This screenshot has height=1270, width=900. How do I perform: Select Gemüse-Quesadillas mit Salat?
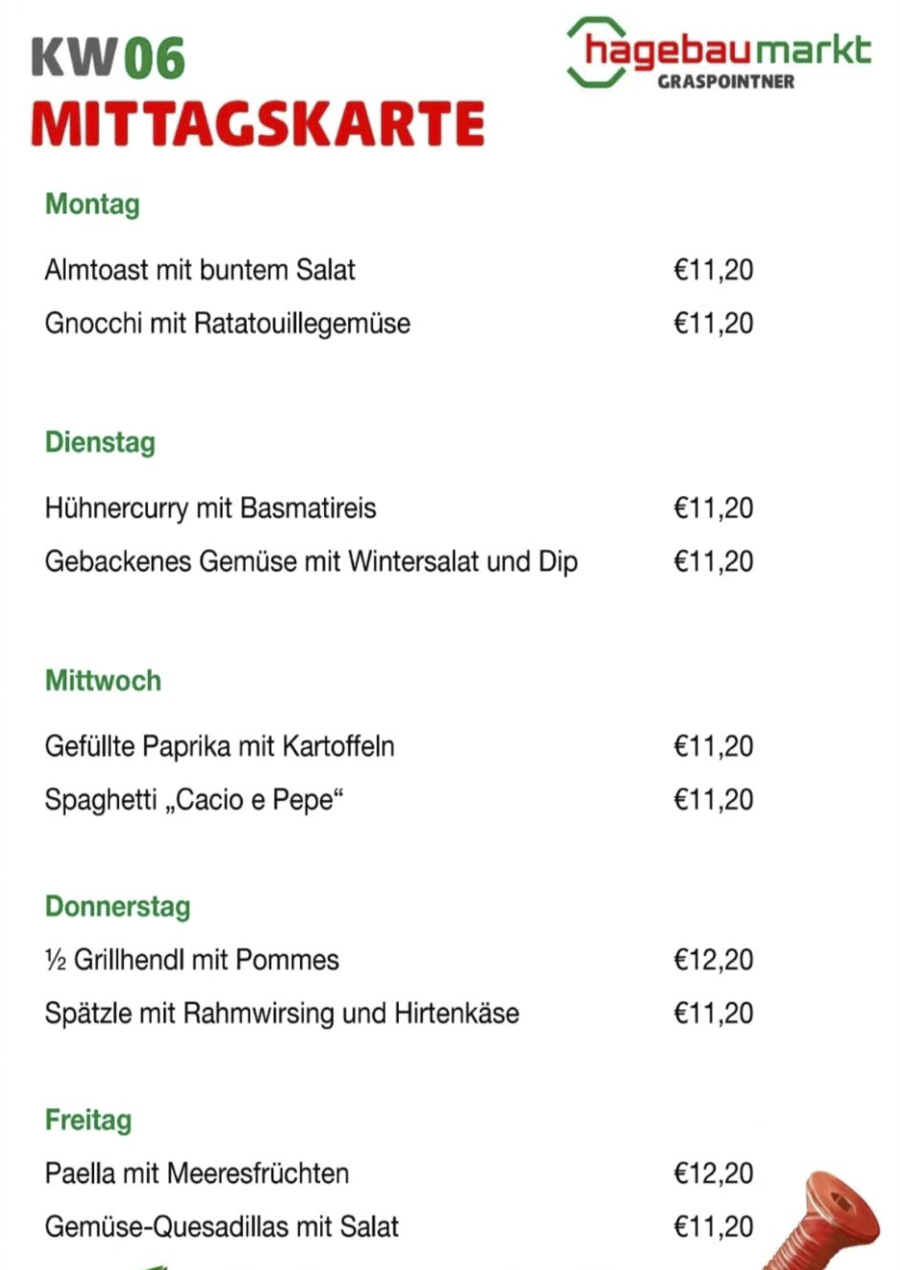(x=221, y=1226)
